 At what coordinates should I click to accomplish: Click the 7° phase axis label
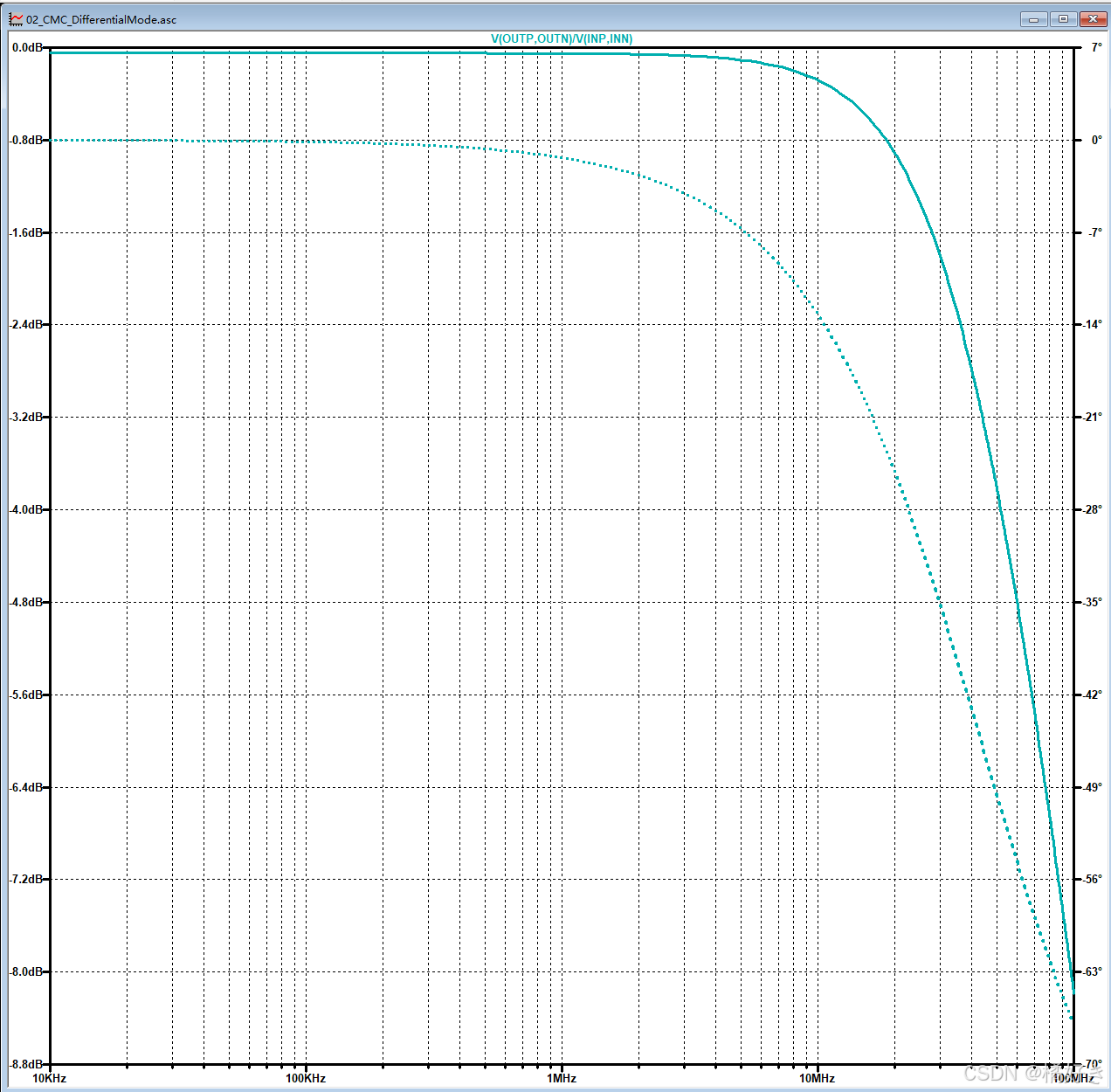click(1096, 47)
